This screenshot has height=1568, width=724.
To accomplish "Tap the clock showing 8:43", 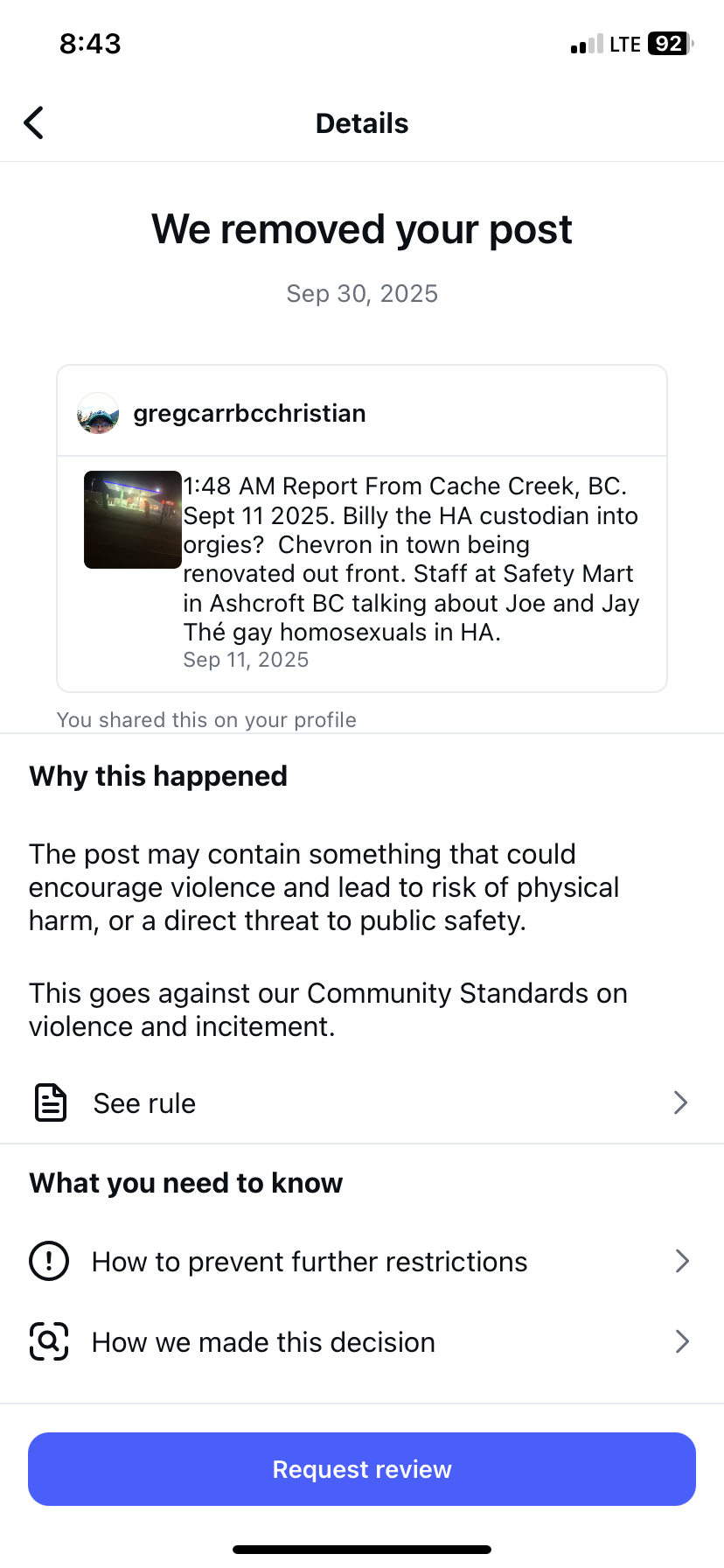I will pyautogui.click(x=90, y=44).
